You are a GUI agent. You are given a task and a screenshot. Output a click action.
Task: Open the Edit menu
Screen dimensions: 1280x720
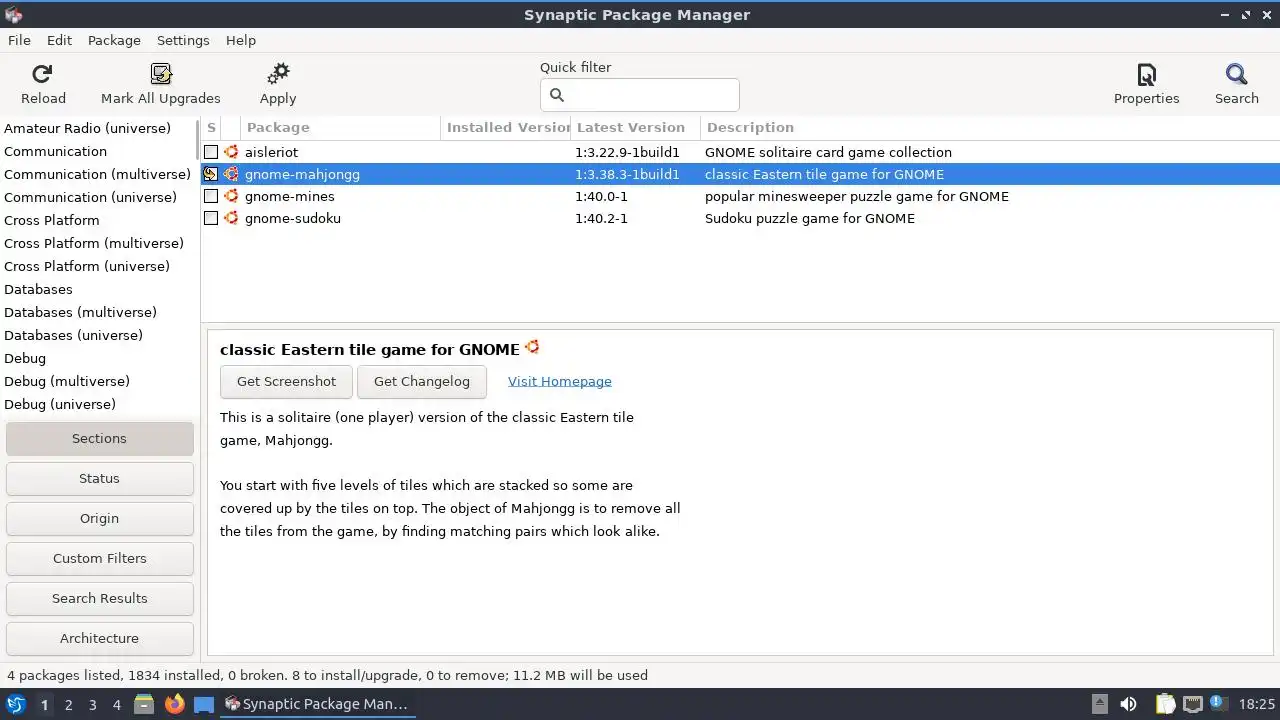tap(59, 40)
